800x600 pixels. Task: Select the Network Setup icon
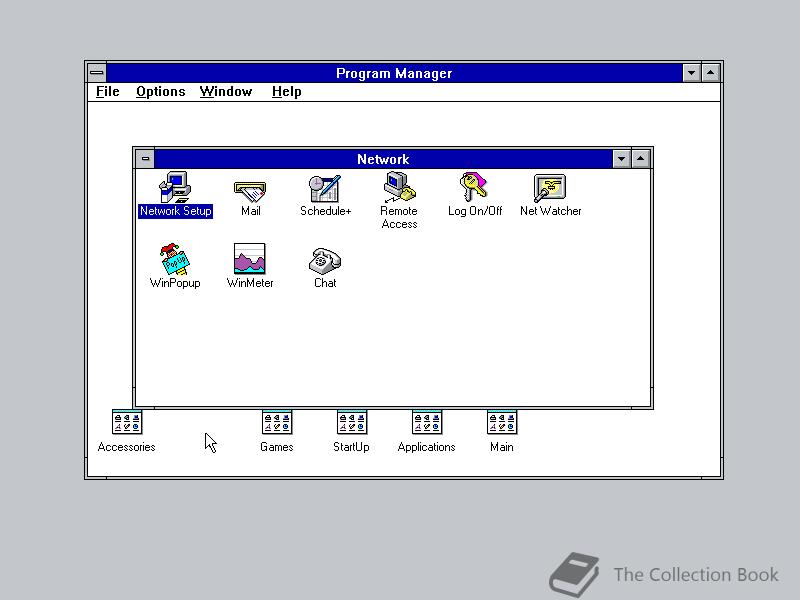(x=175, y=187)
